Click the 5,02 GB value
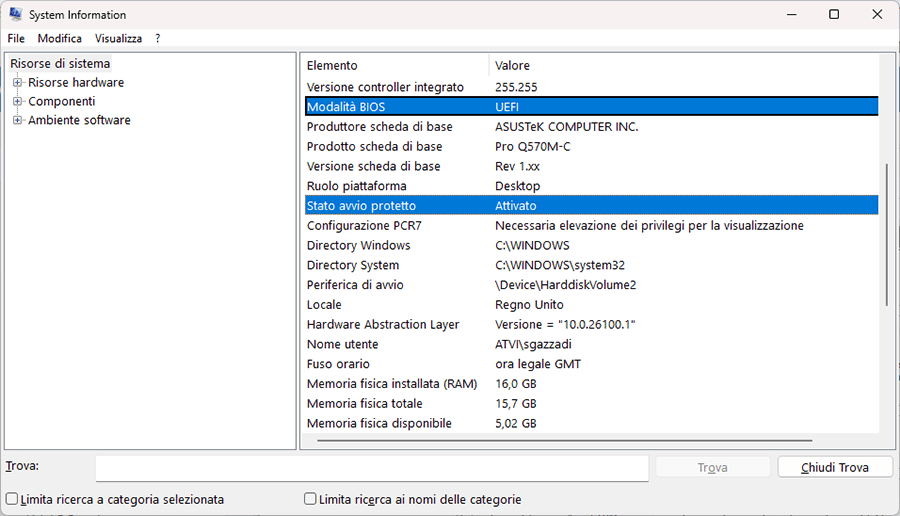 pos(515,424)
